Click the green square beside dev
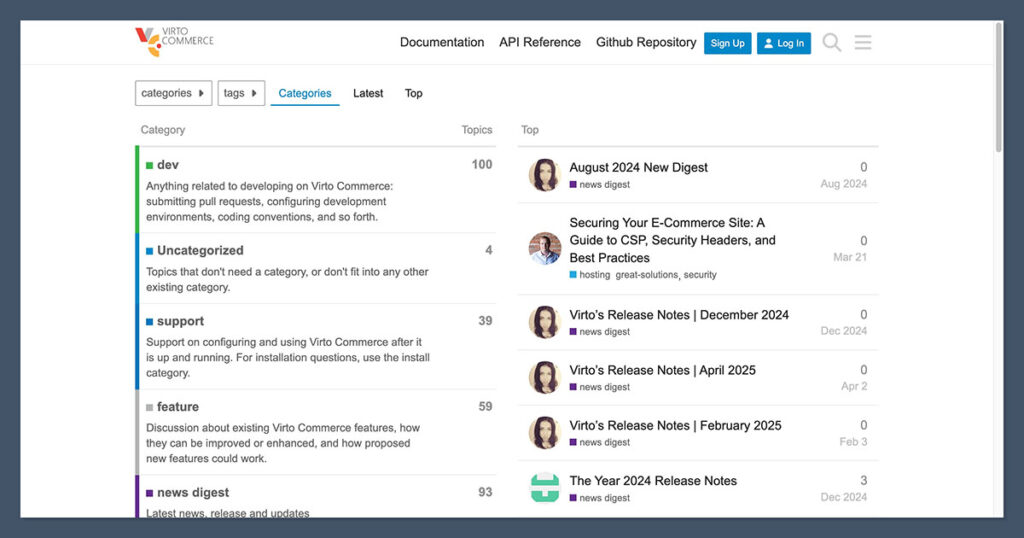Viewport: 1024px width, 538px height. coord(150,165)
